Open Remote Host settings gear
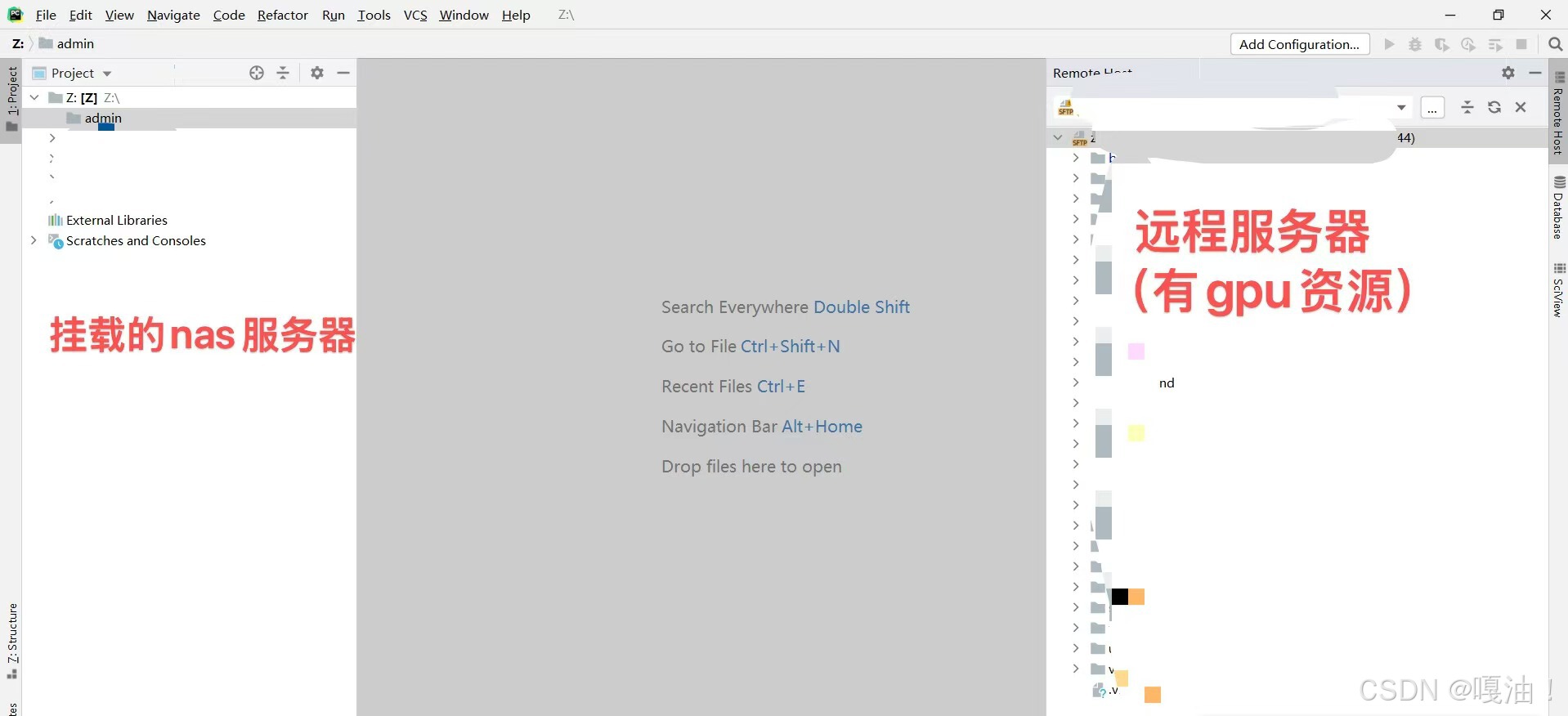1568x716 pixels. click(1508, 73)
